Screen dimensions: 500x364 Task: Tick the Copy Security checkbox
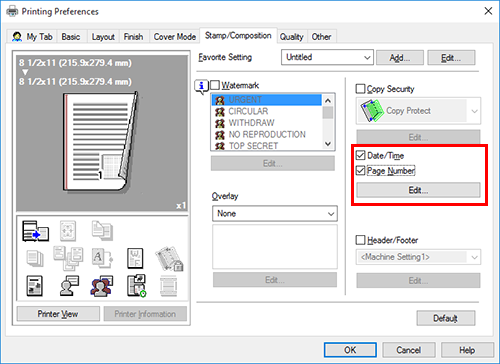point(360,89)
